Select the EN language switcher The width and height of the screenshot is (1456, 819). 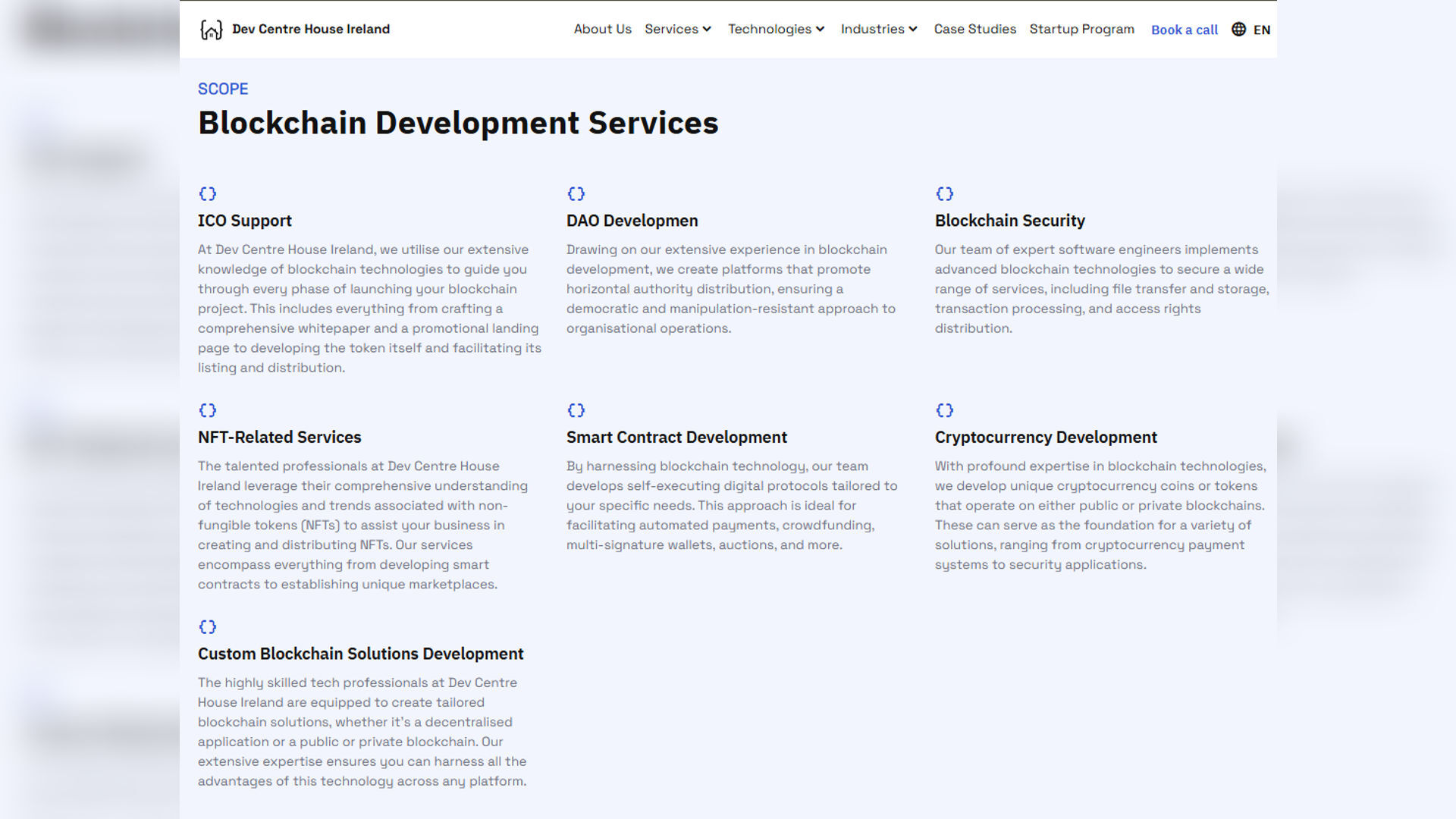(x=1262, y=30)
